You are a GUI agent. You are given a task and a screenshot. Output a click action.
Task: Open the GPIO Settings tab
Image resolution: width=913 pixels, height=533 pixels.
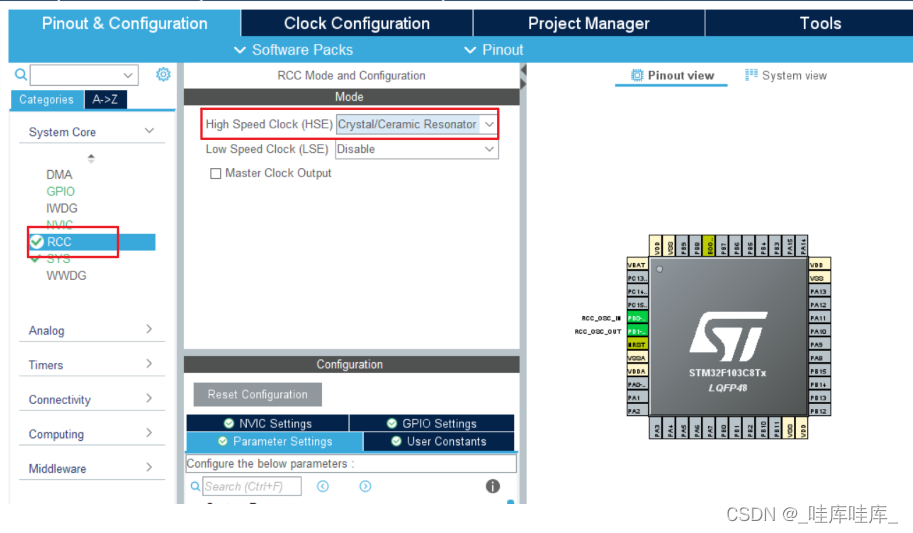tap(432, 423)
